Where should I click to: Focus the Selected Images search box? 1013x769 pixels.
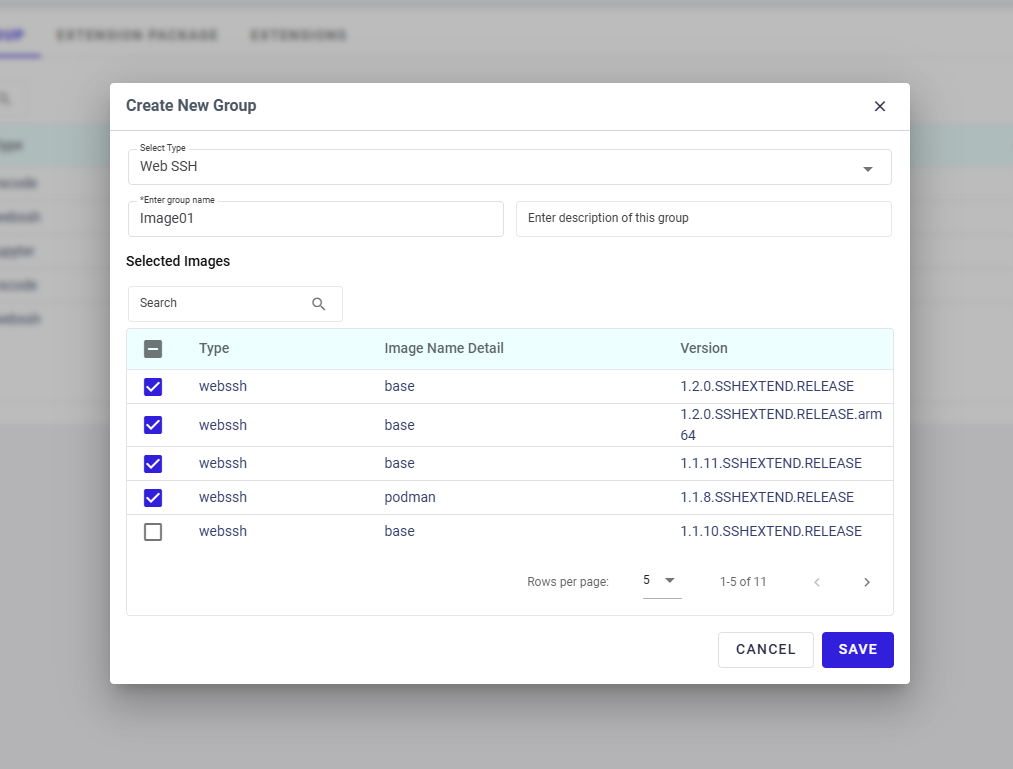point(235,304)
